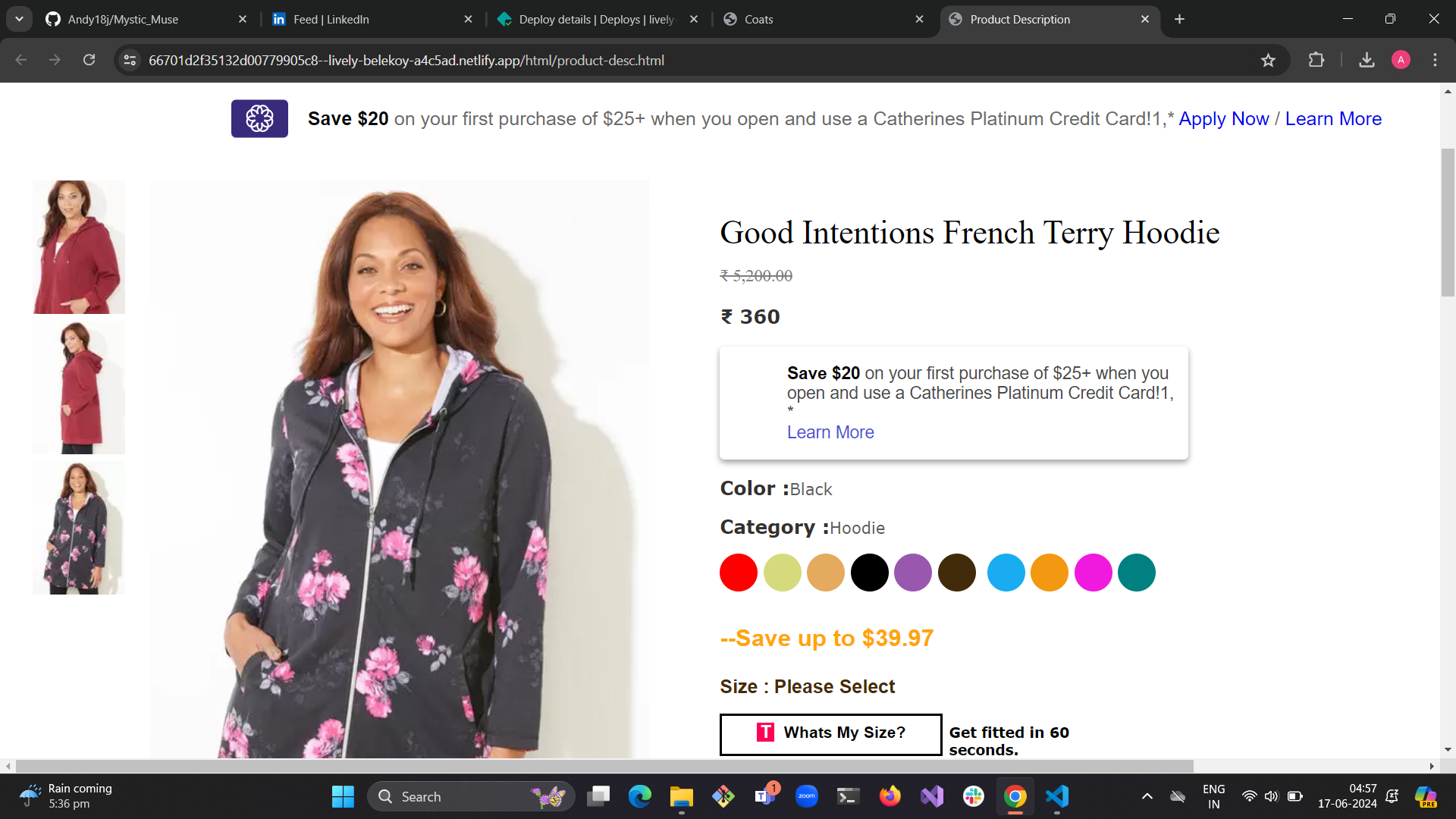
Task: Expand the tab search dropdown arrow
Action: [x=19, y=19]
